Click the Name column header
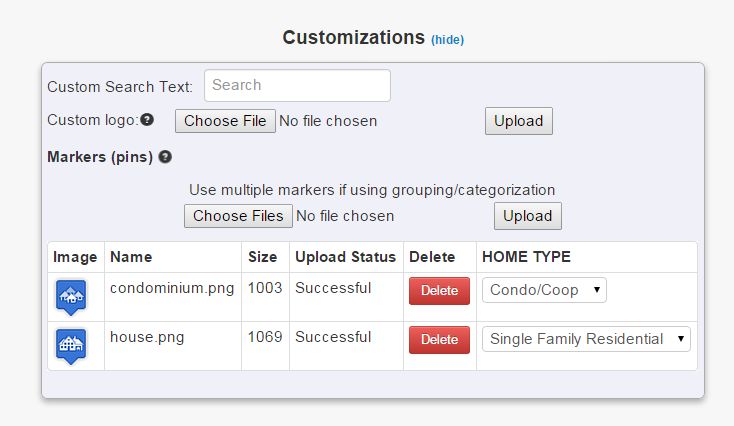 (x=130, y=257)
